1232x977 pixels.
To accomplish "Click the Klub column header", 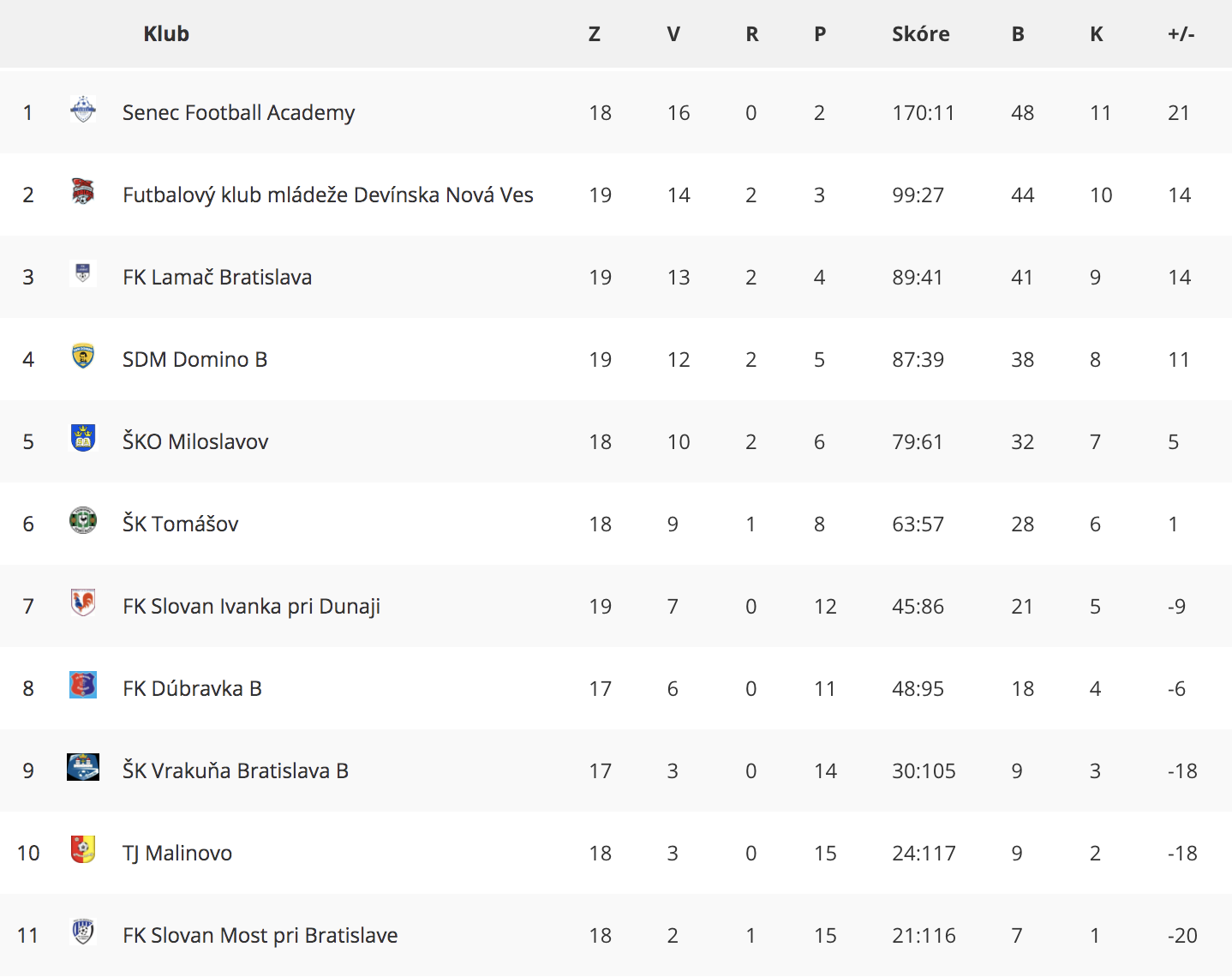I will pyautogui.click(x=166, y=33).
